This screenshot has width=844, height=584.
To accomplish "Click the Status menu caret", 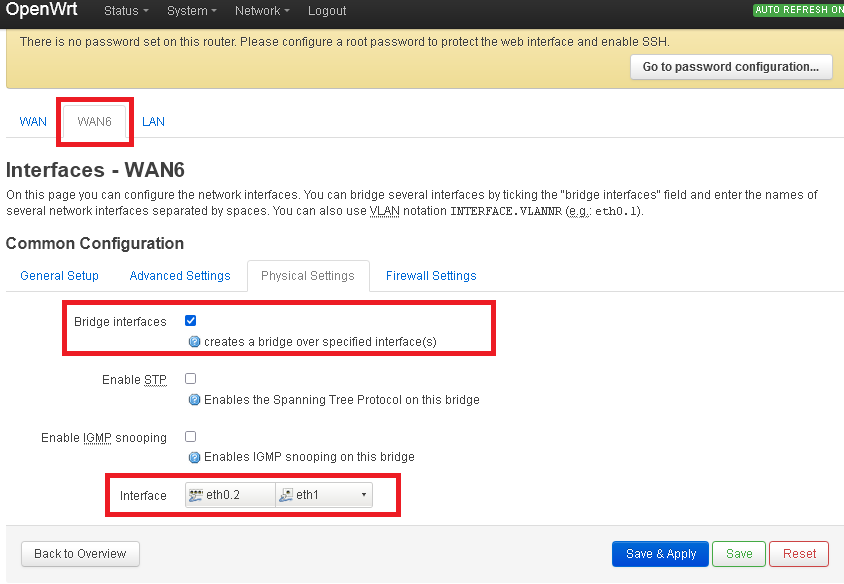I will pos(146,11).
